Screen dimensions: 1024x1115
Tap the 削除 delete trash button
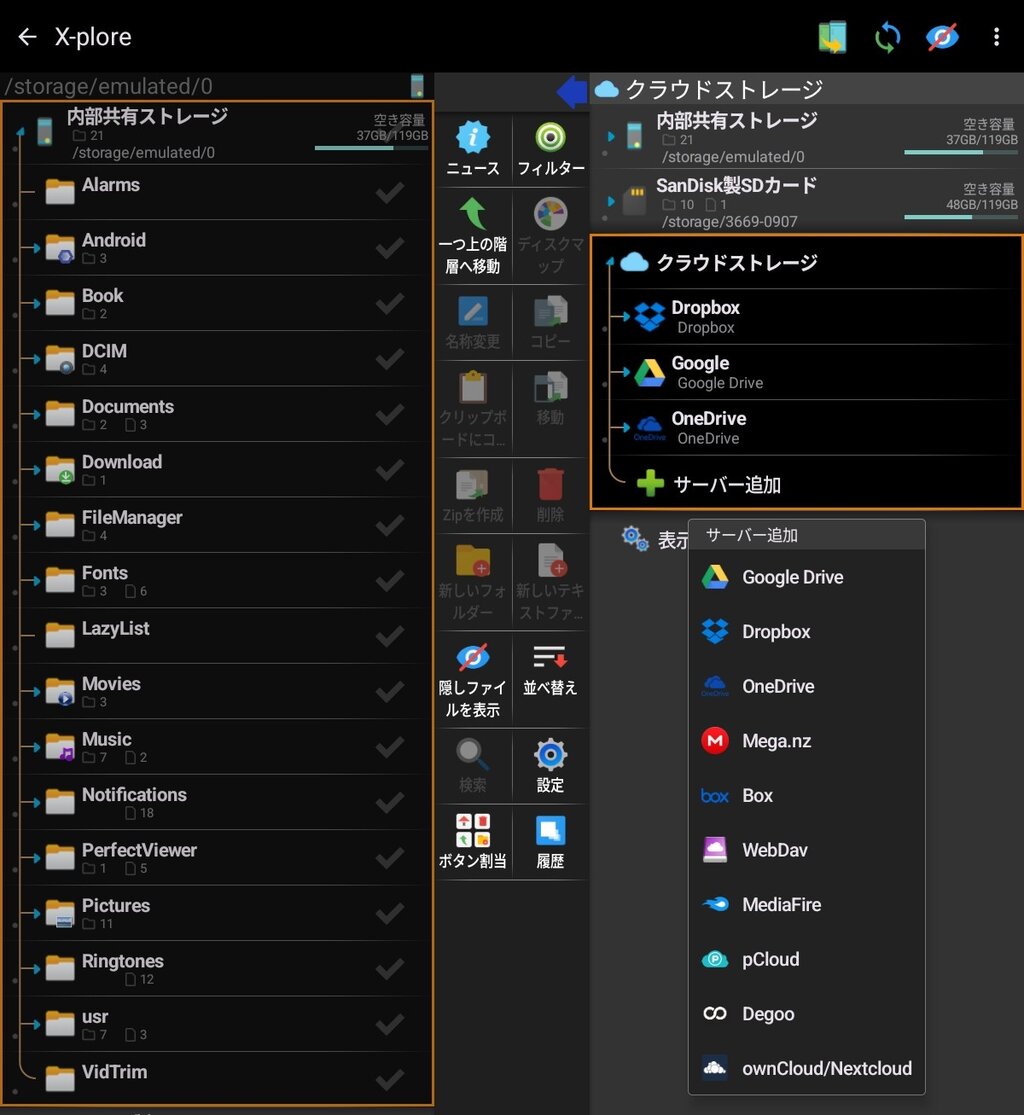tap(550, 496)
